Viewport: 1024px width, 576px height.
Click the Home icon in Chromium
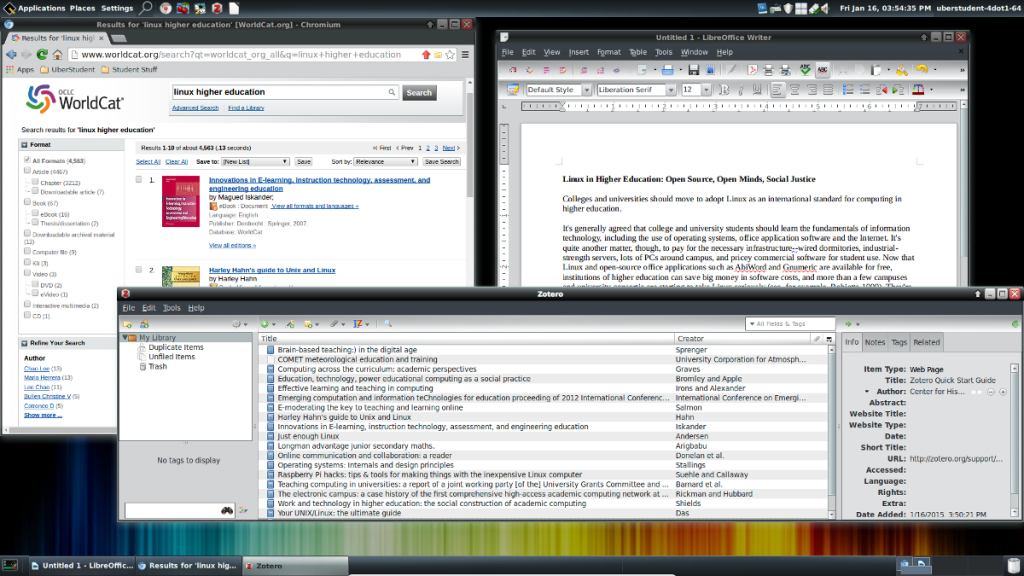coord(59,55)
